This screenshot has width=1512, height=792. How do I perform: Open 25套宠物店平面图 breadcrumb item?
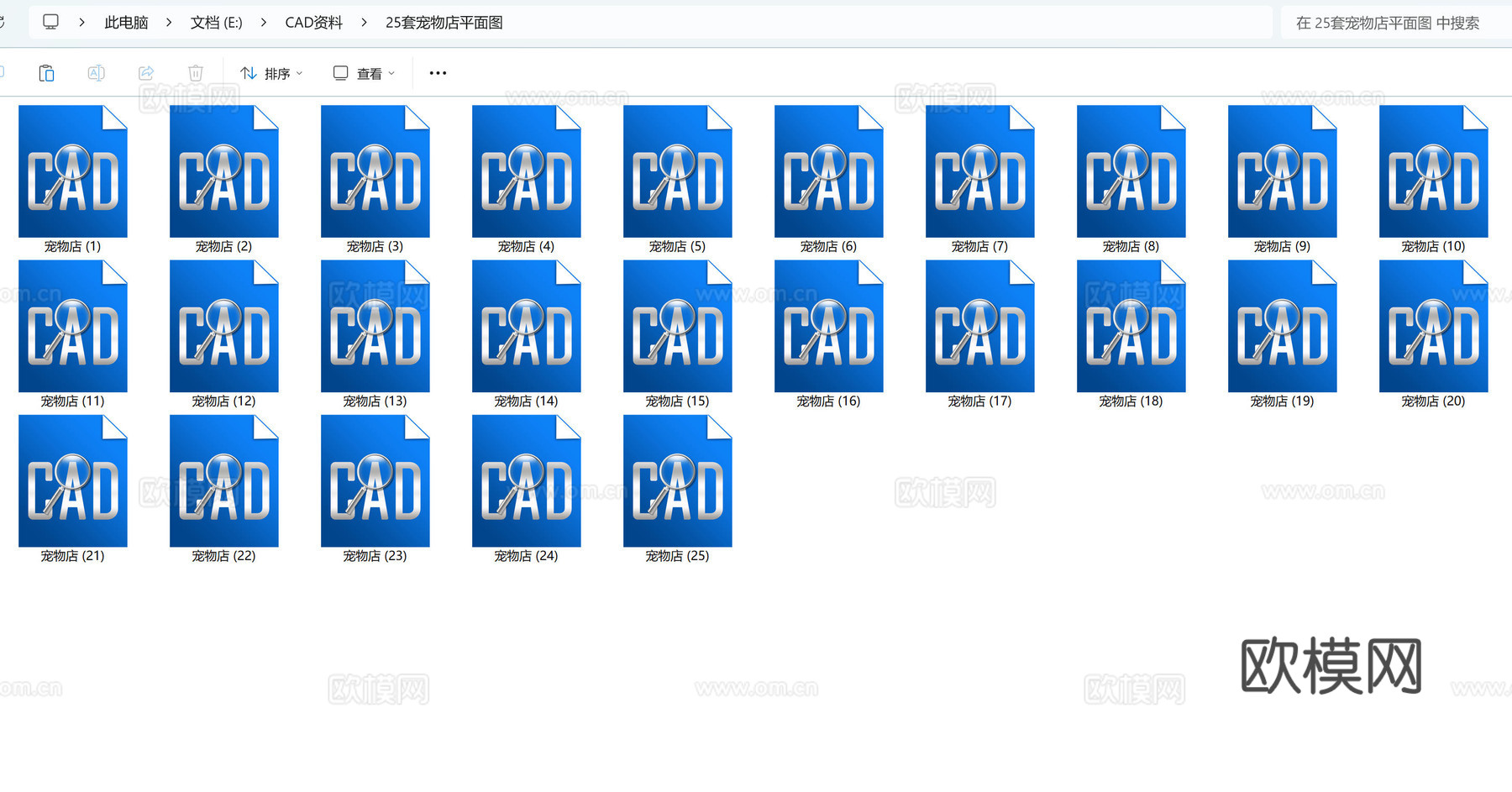tap(444, 23)
